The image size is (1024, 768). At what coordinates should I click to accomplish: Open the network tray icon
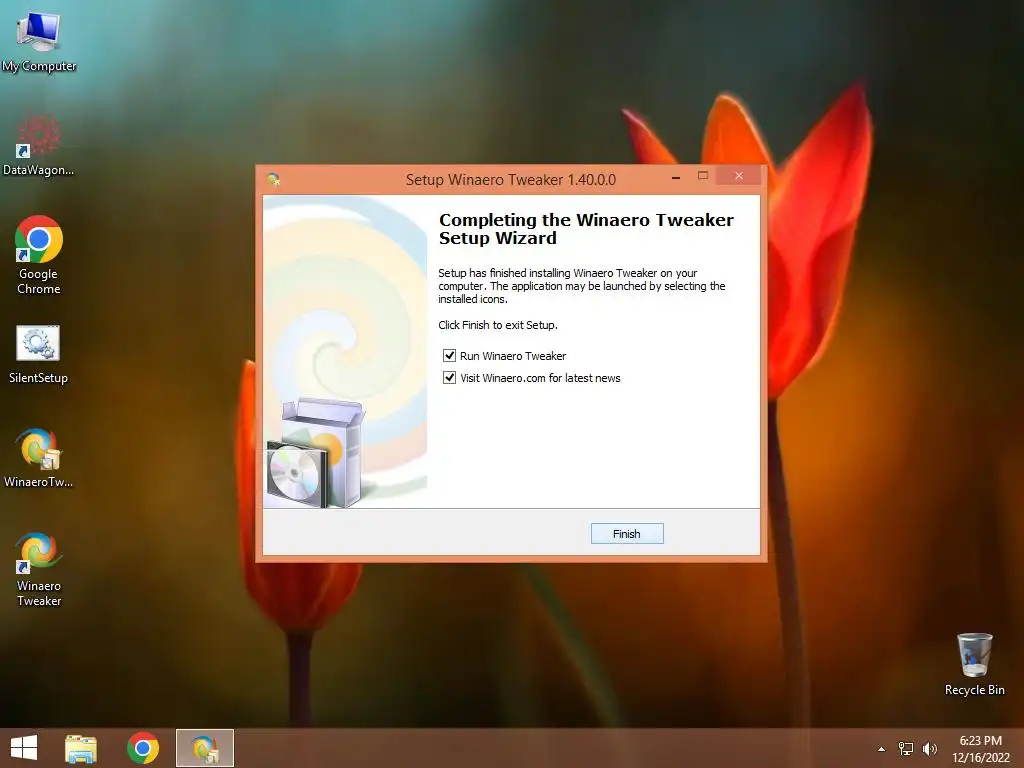906,749
